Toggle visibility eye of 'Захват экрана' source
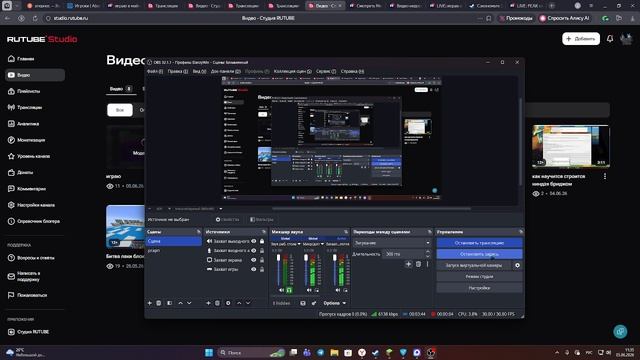Image resolution: width=640 pixels, height=360 pixels. coord(253,260)
